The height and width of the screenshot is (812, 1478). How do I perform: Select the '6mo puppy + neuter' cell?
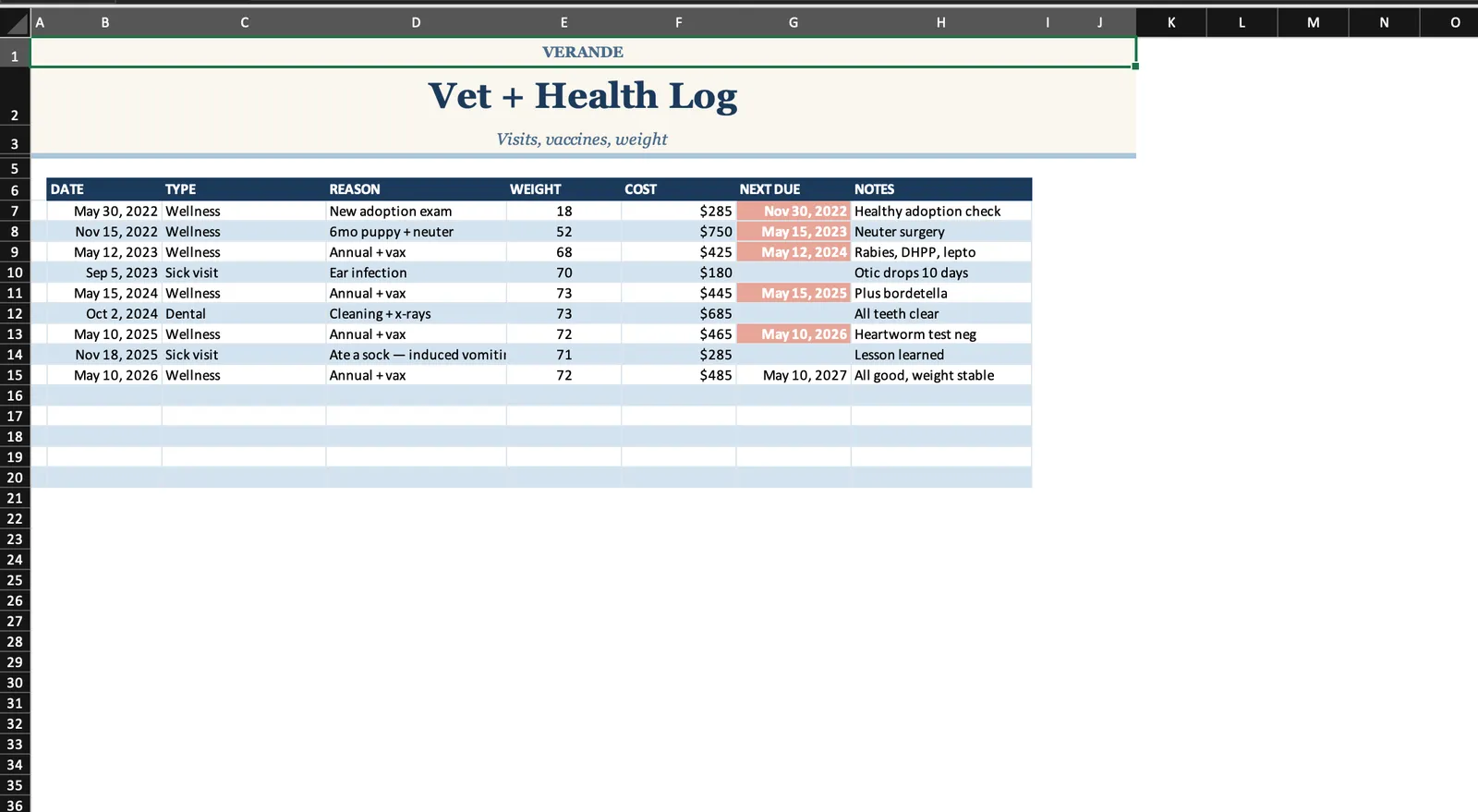(x=416, y=232)
